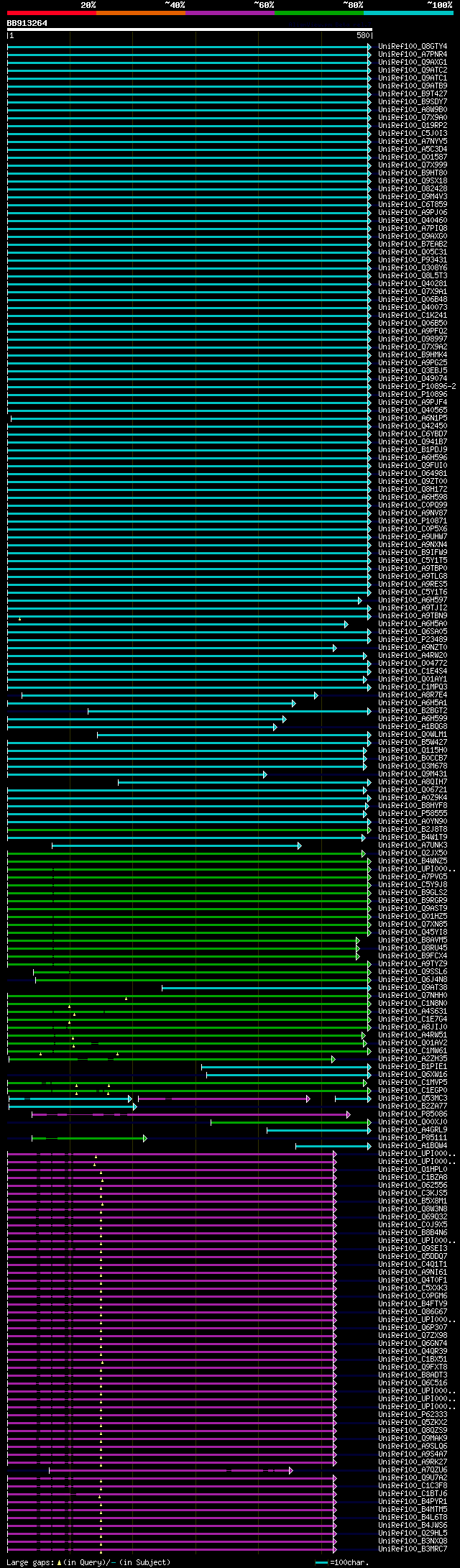Select label UniRef100_C0PQ99
The height and width of the screenshot is (1568, 460).
[413, 505]
